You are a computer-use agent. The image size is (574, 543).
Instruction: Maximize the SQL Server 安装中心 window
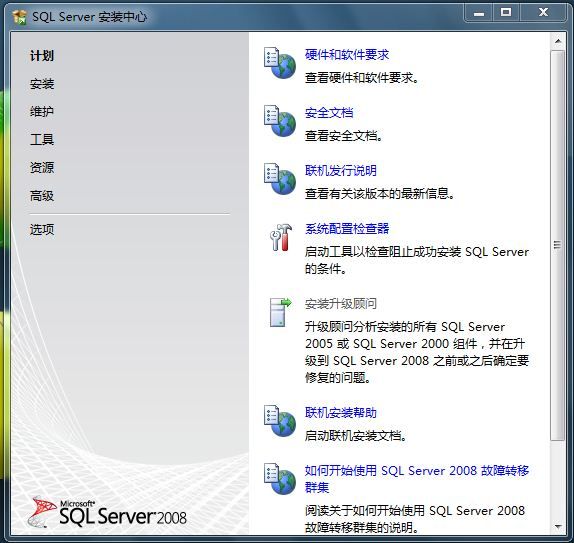pos(506,13)
